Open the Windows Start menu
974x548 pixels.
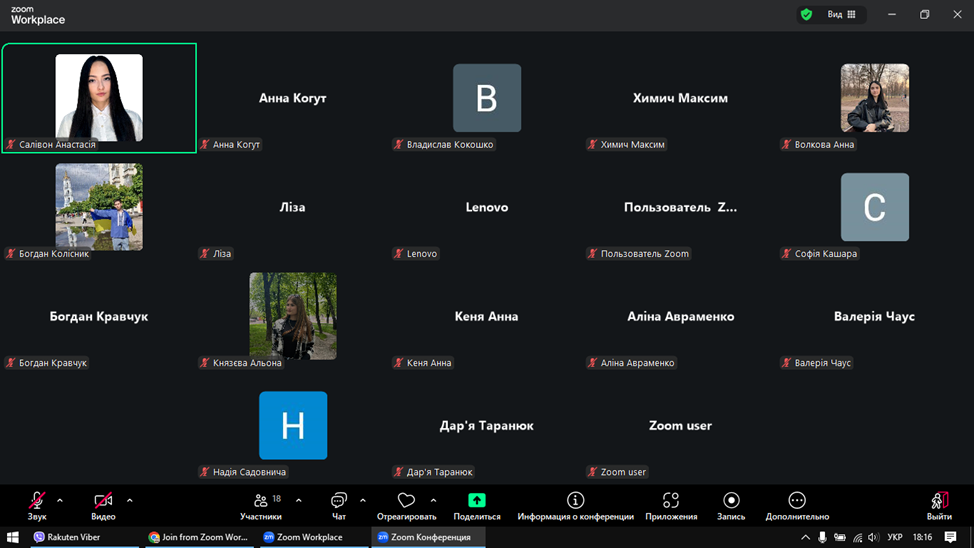click(13, 537)
